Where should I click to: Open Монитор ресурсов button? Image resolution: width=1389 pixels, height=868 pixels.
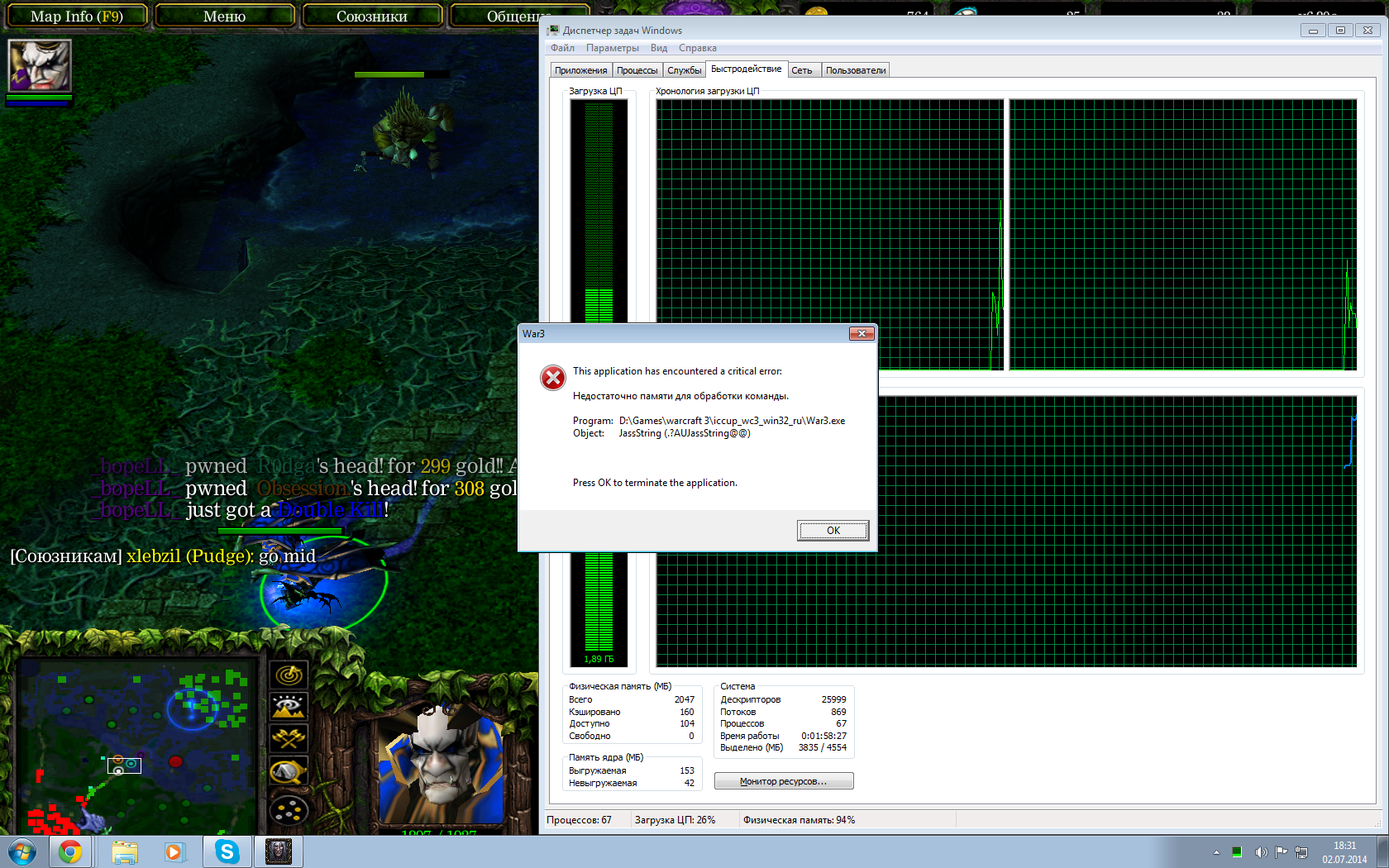(784, 781)
